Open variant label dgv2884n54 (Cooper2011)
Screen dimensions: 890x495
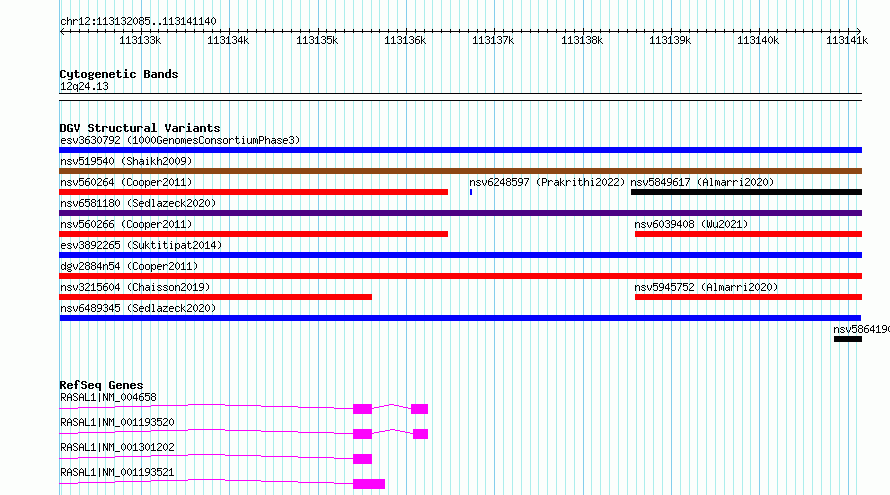pos(129,266)
